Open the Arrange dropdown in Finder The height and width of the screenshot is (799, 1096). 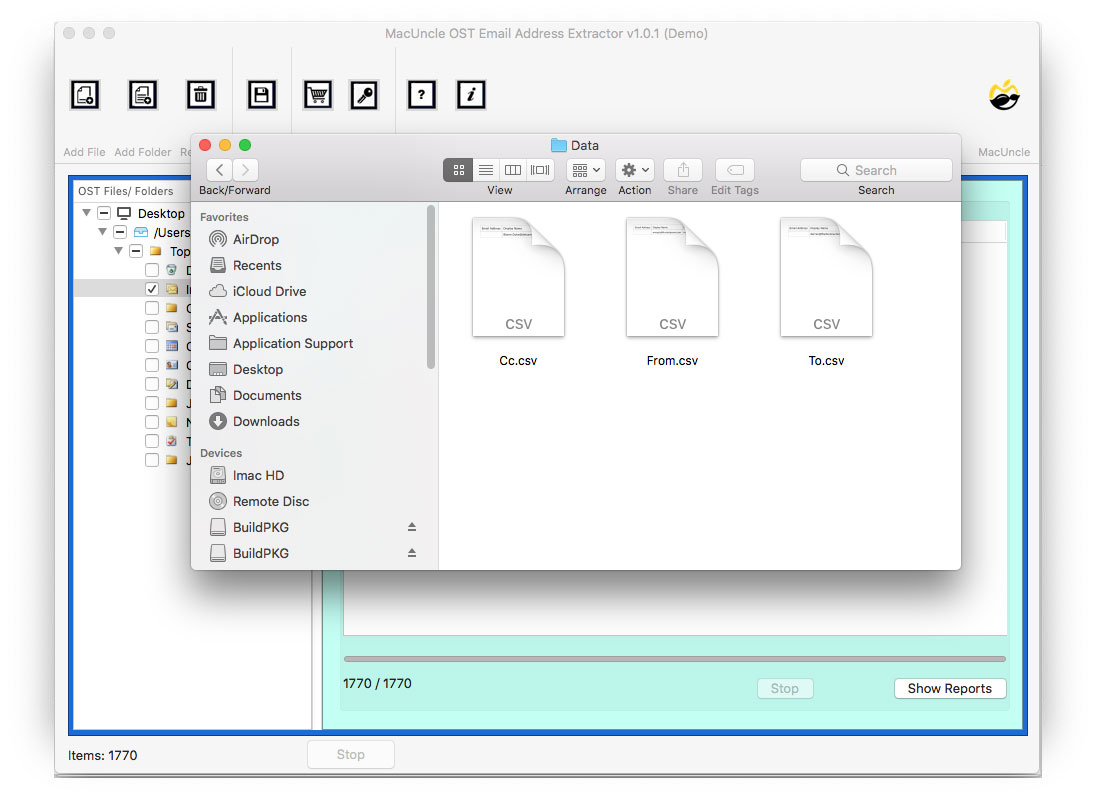tap(586, 170)
